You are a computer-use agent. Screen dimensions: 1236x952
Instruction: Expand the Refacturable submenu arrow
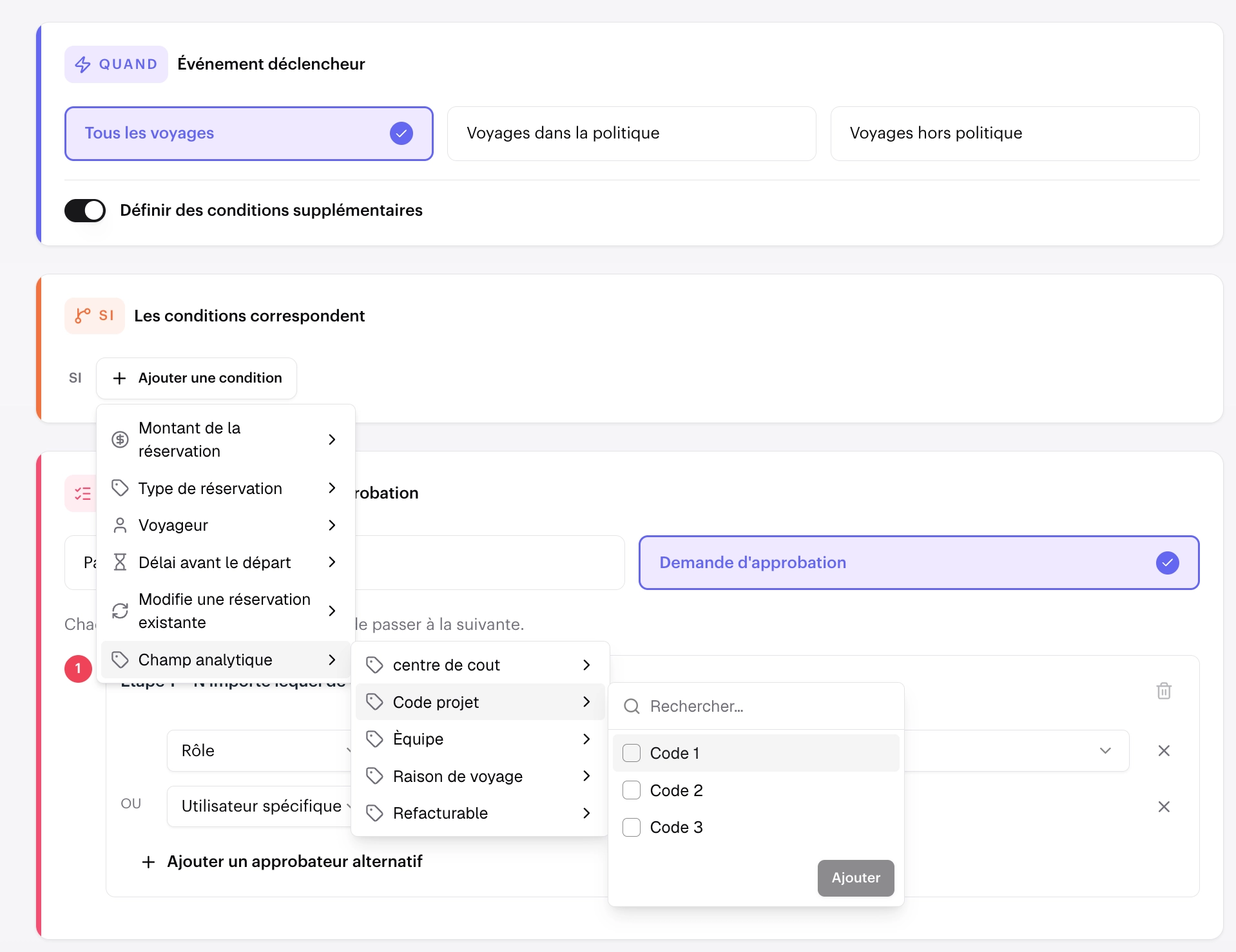click(586, 813)
